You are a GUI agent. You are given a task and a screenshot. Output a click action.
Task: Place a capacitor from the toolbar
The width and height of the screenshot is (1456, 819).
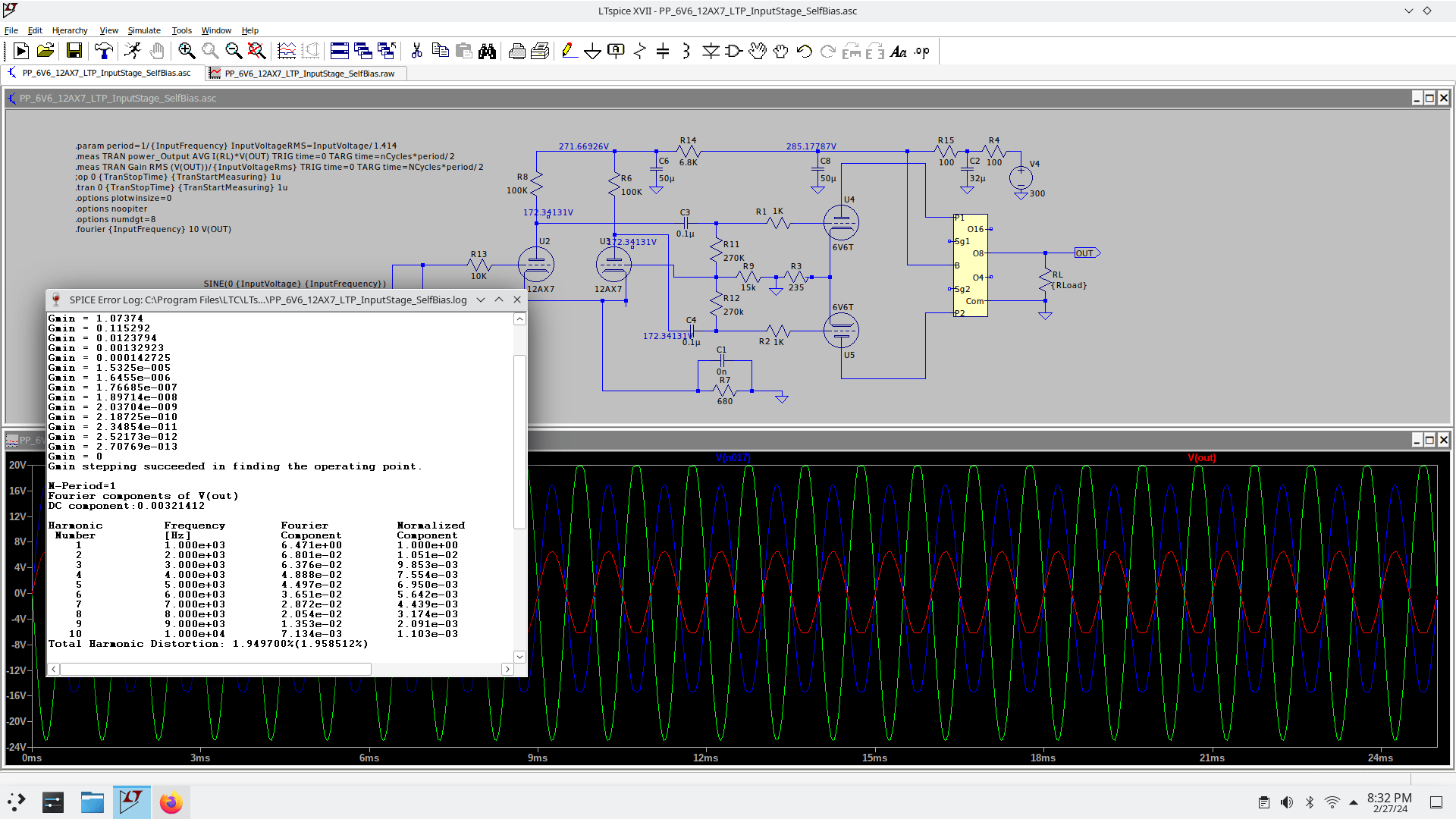click(x=663, y=51)
